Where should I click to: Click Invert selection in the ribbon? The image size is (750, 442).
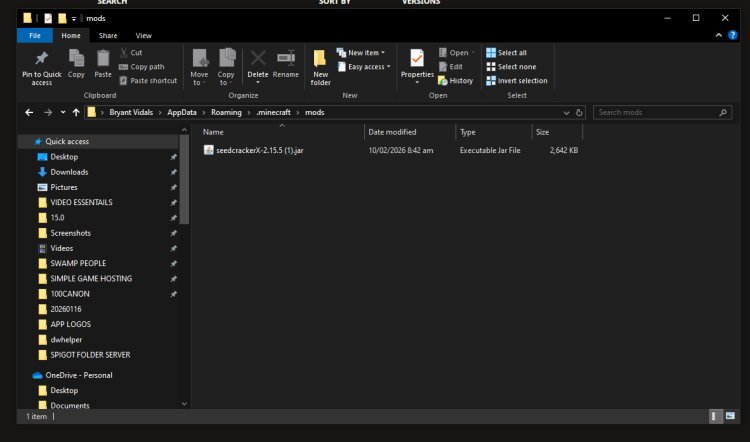517,81
